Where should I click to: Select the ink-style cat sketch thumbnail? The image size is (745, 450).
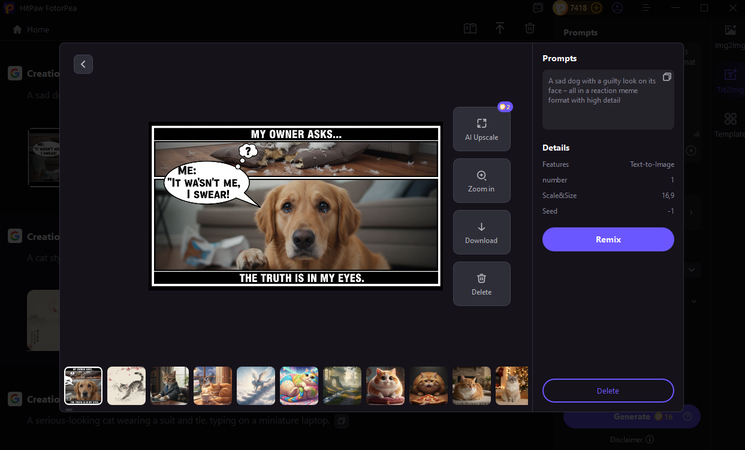click(x=126, y=385)
